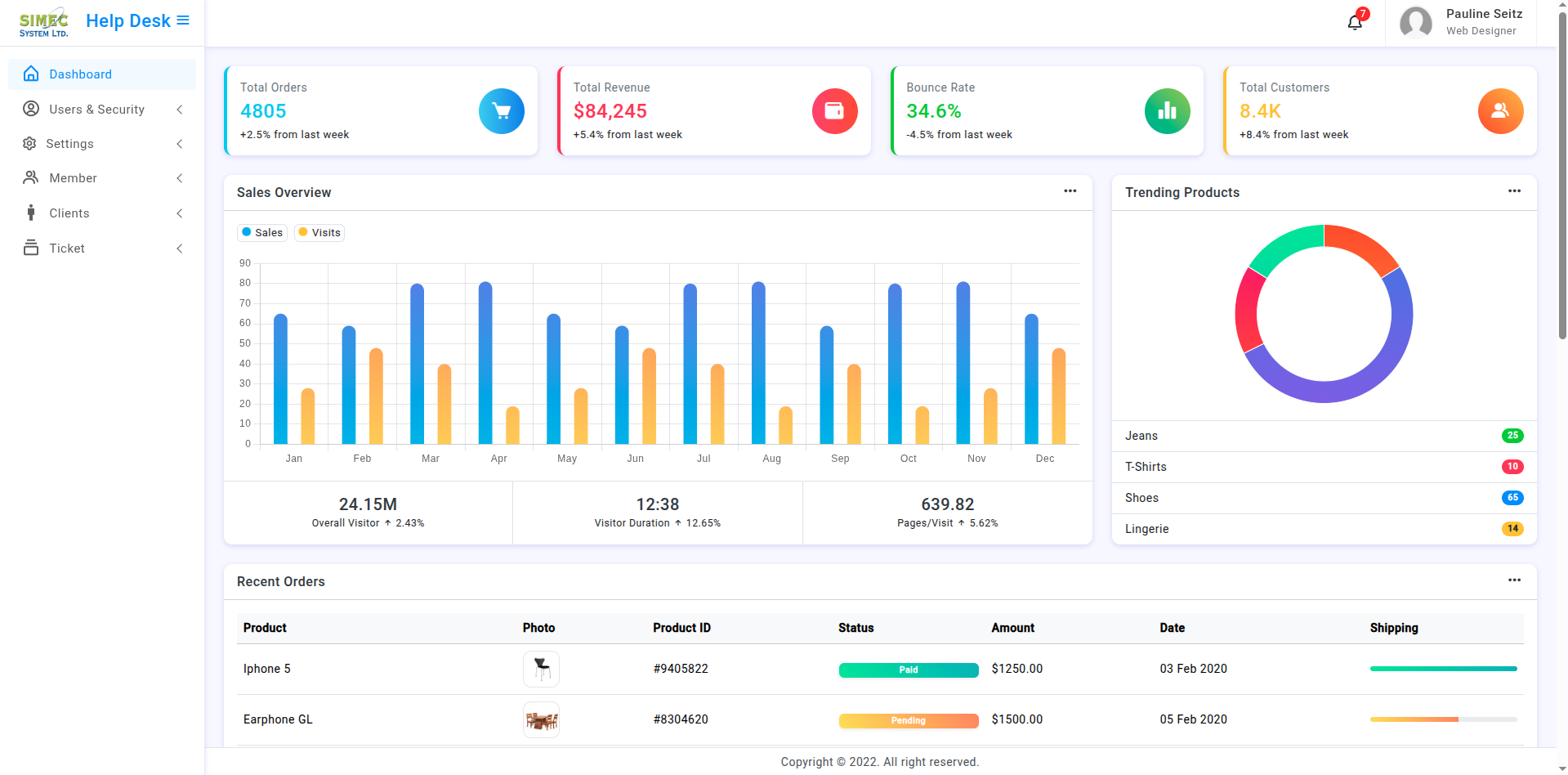This screenshot has height=775, width=1568.
Task: Click the Total Revenue wallet icon
Action: 835,111
